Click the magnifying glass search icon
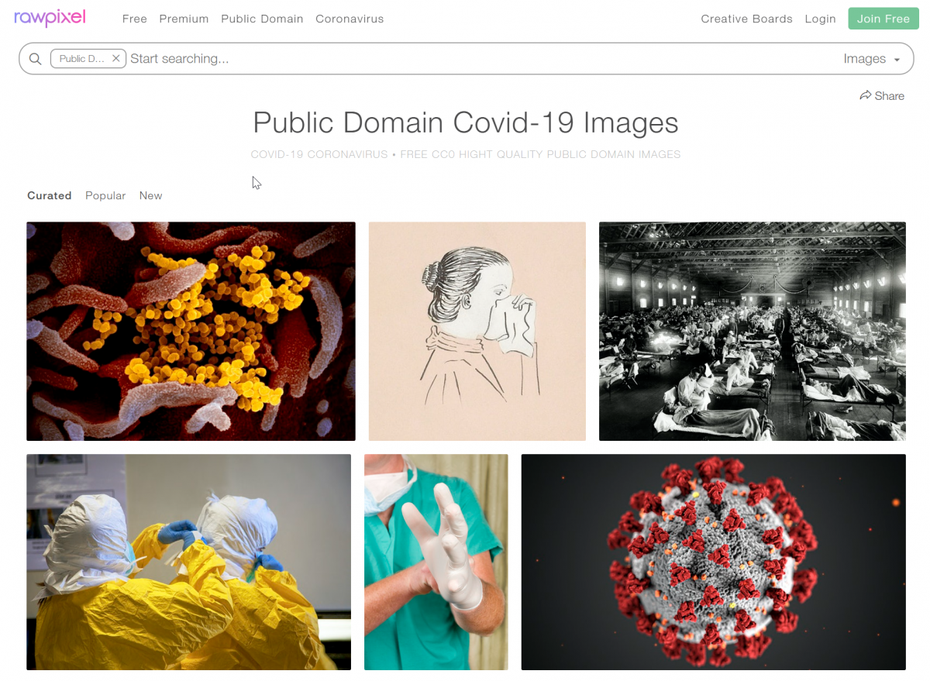 click(35, 59)
